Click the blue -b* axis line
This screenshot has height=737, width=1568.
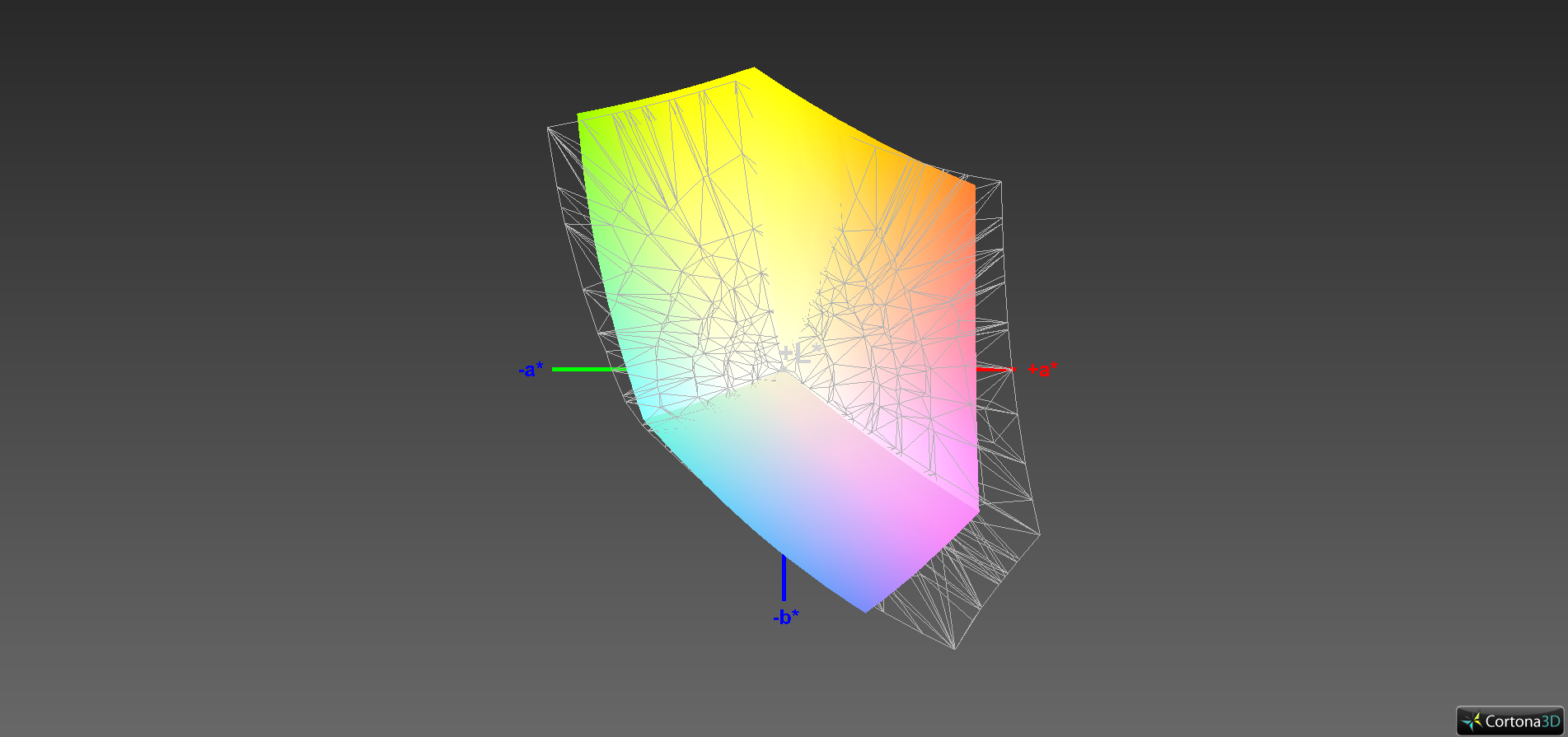point(784,578)
